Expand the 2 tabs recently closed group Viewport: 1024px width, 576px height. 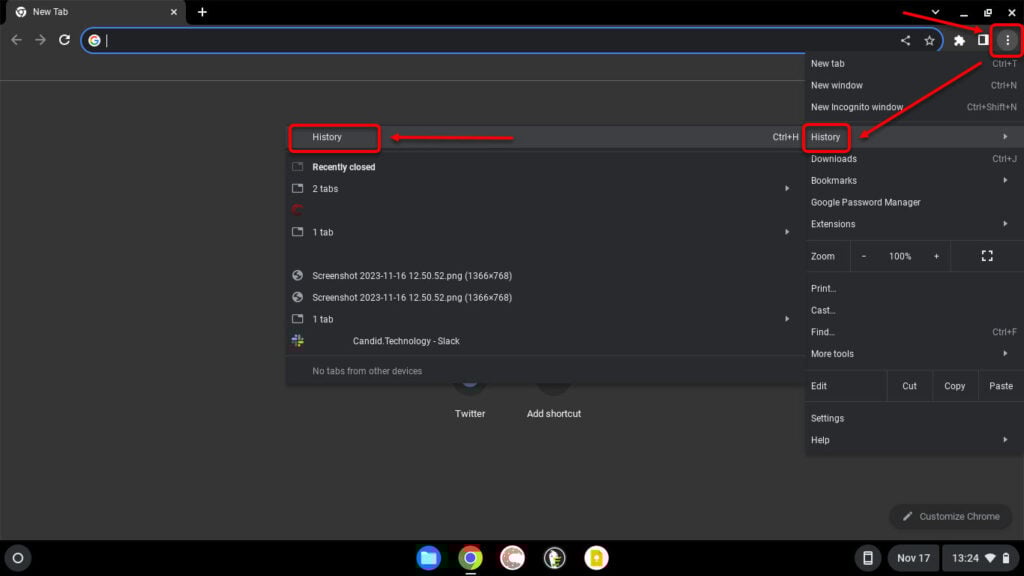545,189
